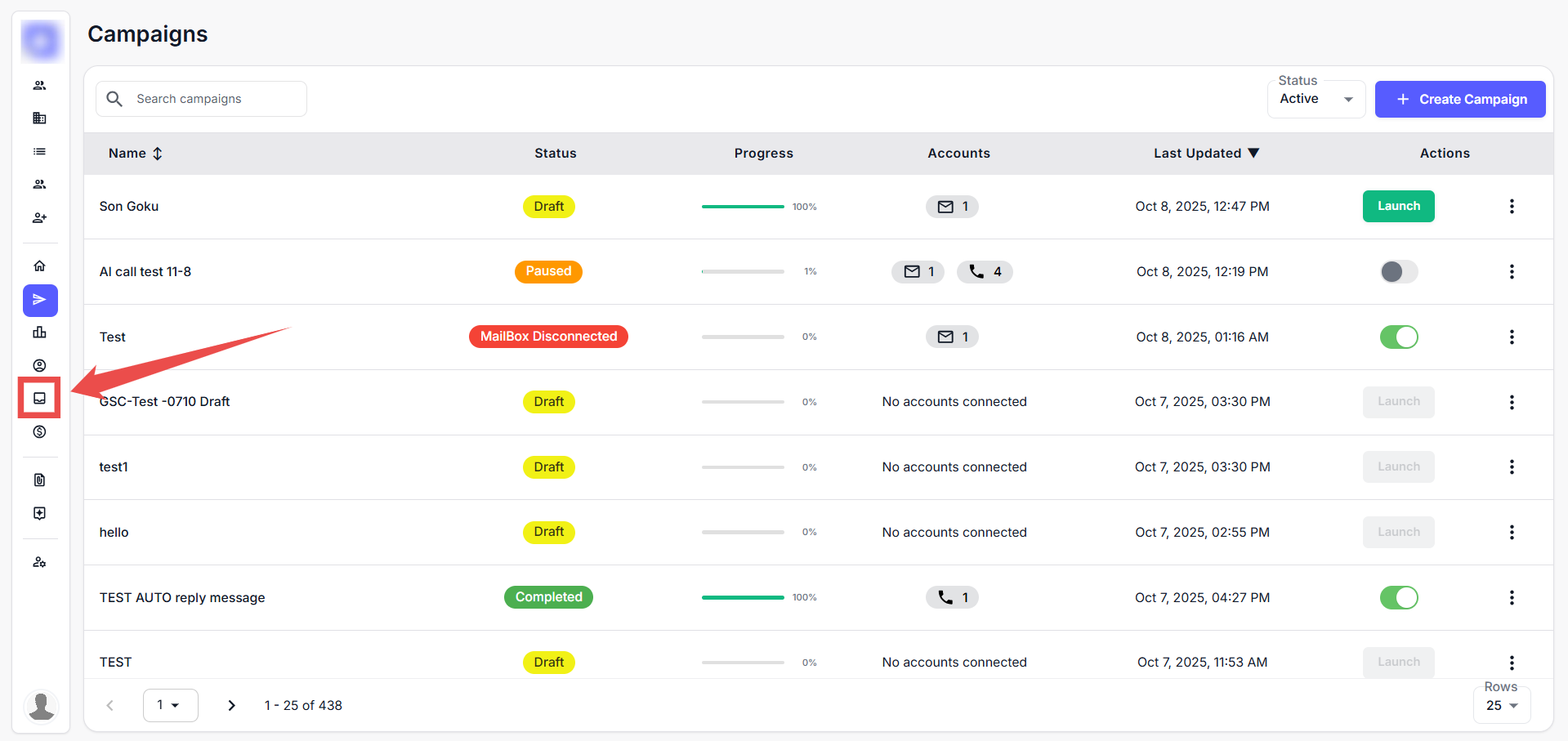Screen dimensions: 1568x741
Task: Open the page number dropdown
Action: [170, 705]
